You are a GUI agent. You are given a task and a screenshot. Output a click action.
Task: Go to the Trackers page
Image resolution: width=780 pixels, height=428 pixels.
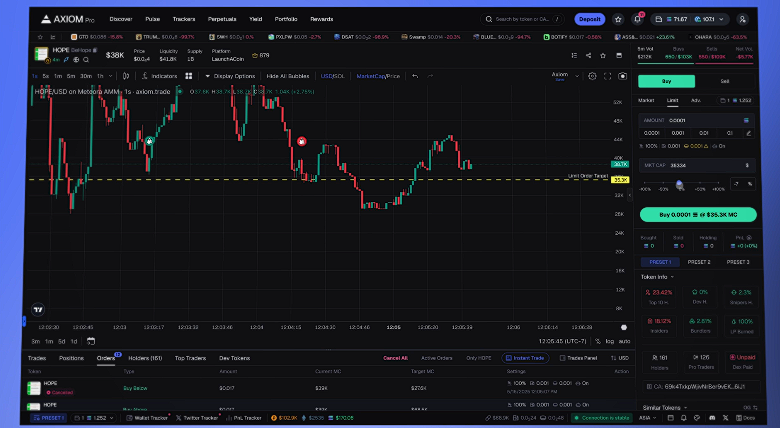(x=184, y=19)
